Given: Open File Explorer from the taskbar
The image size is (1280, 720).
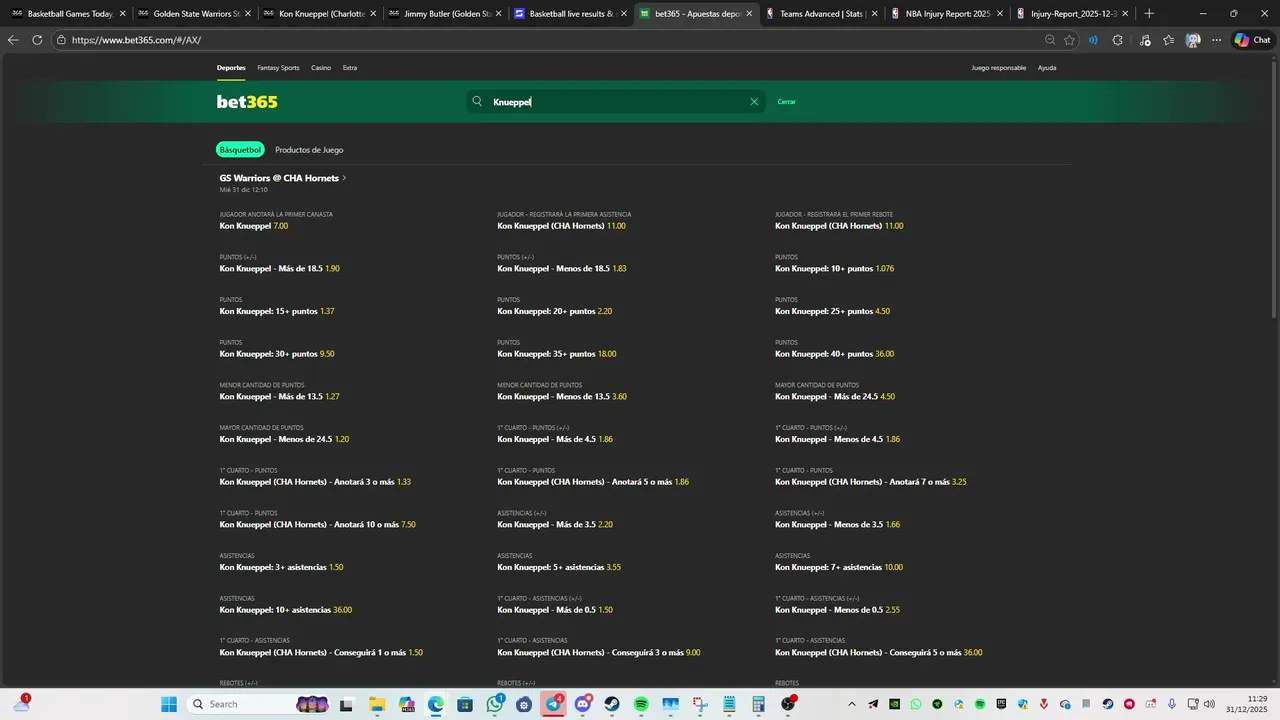Looking at the screenshot, I should [378, 704].
